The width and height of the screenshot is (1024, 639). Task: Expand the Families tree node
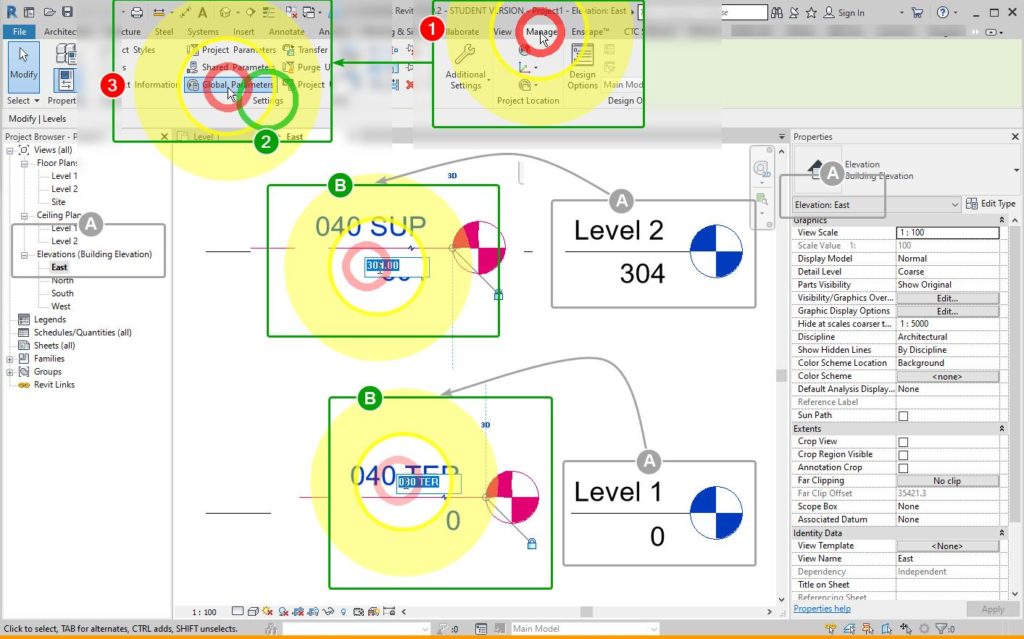click(x=10, y=359)
